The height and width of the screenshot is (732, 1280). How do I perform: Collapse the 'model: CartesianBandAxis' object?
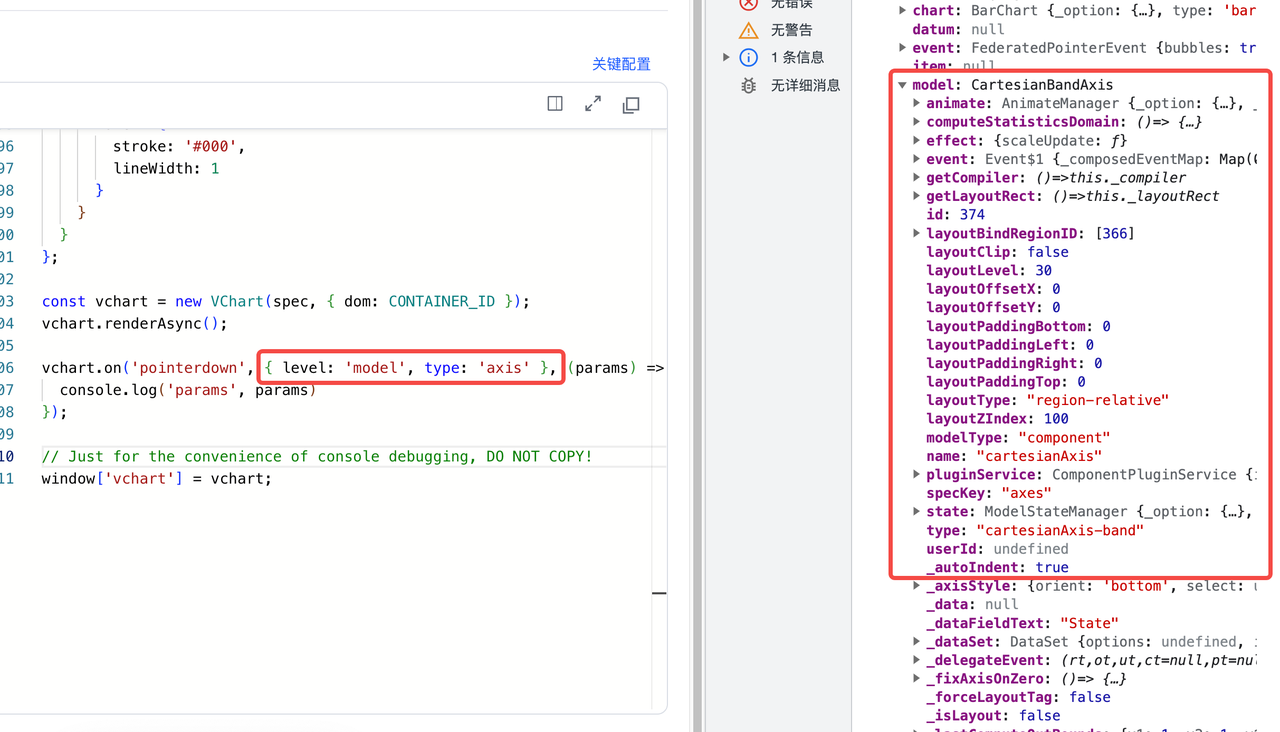903,85
